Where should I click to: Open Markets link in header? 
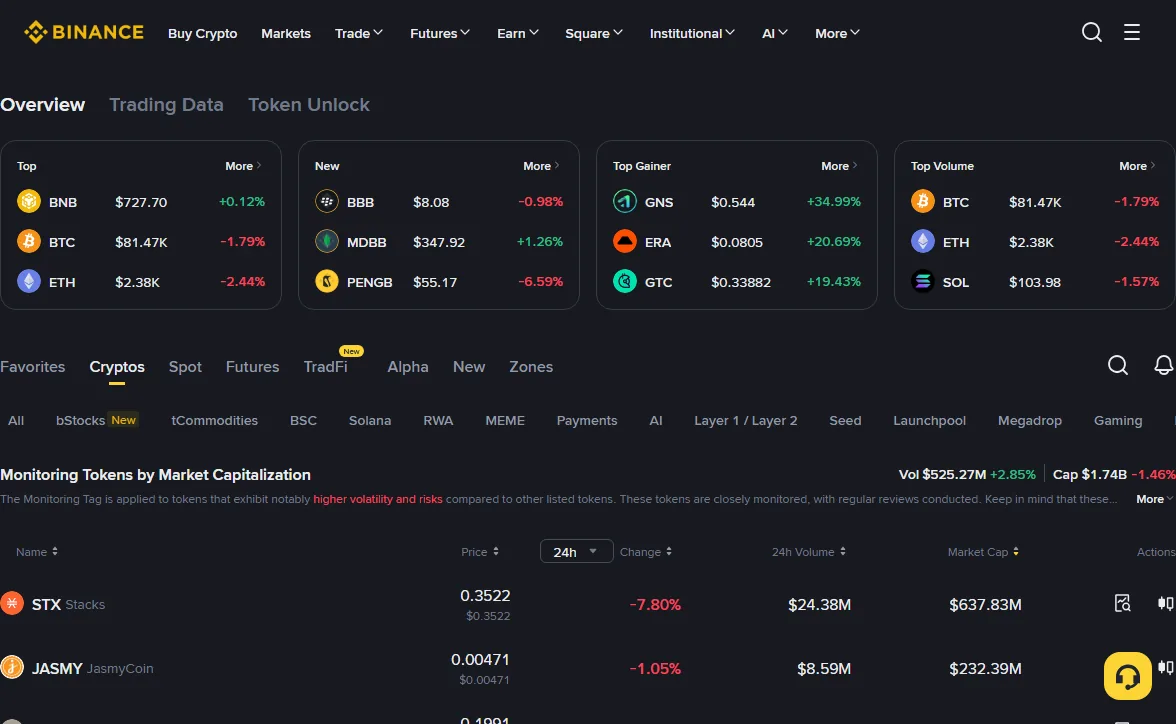[x=286, y=33]
